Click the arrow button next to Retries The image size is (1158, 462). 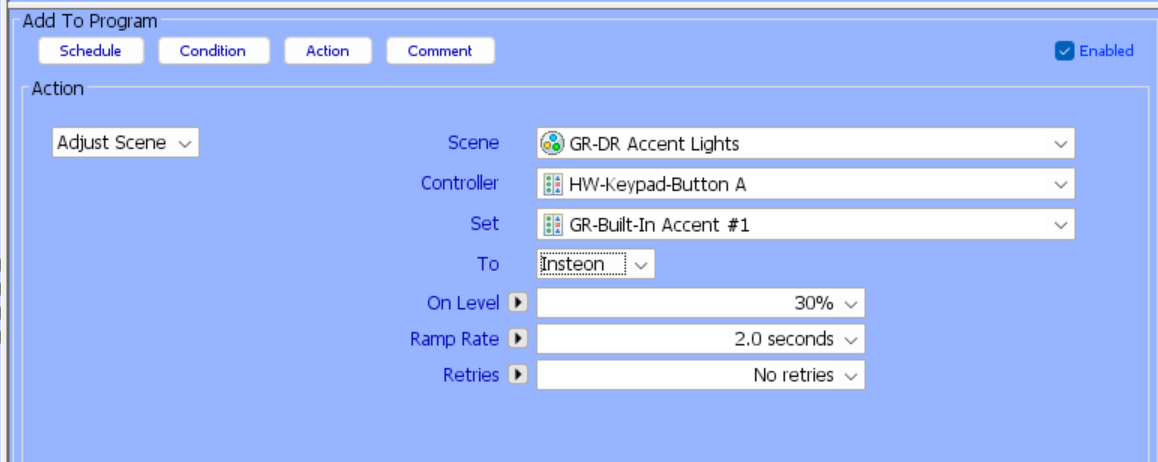click(517, 375)
